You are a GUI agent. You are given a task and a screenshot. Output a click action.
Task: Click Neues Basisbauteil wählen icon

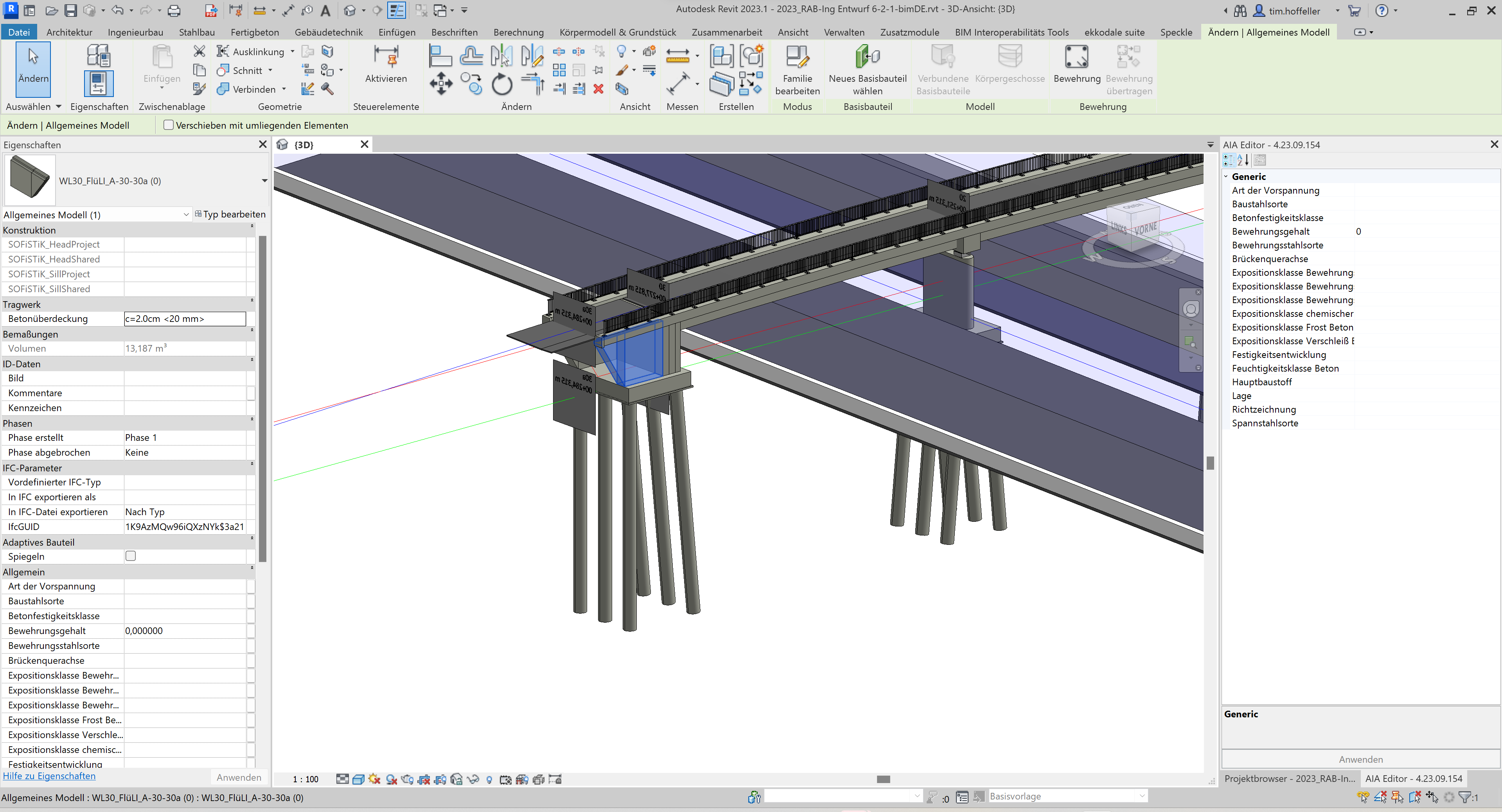[x=867, y=69]
